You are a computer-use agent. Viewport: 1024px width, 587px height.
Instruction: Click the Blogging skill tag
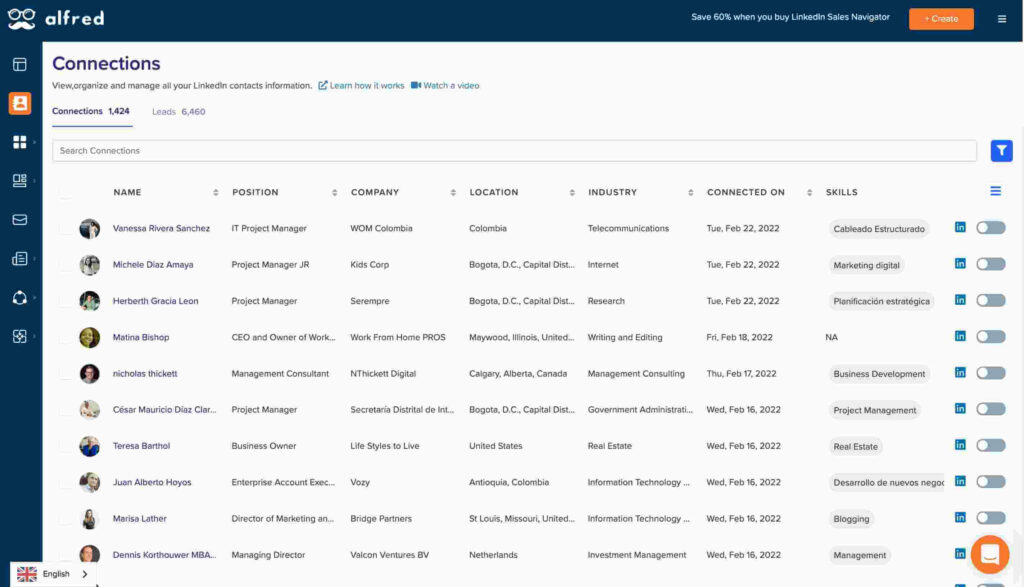click(x=851, y=519)
